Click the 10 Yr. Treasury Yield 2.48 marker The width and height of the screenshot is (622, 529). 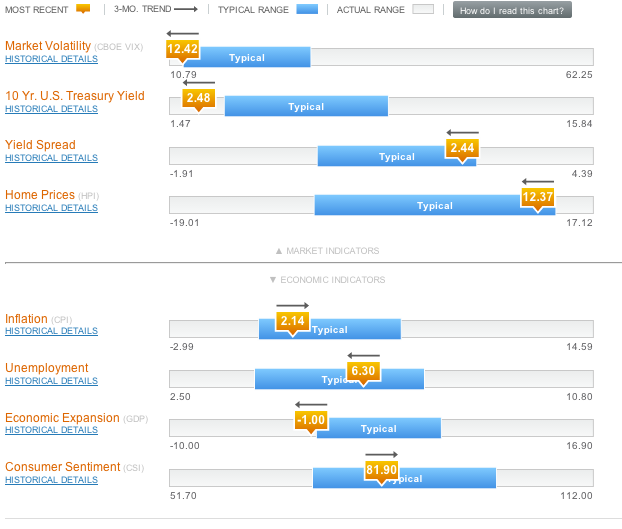click(198, 98)
